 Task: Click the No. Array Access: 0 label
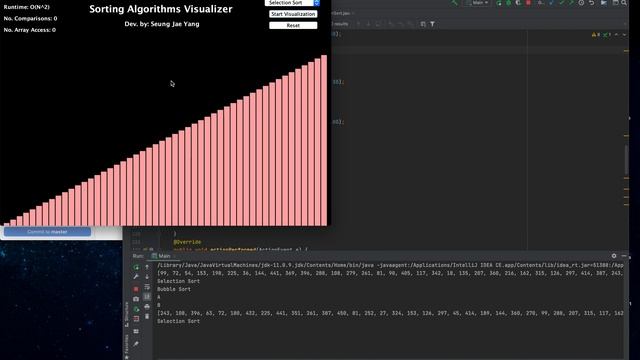click(x=29, y=30)
